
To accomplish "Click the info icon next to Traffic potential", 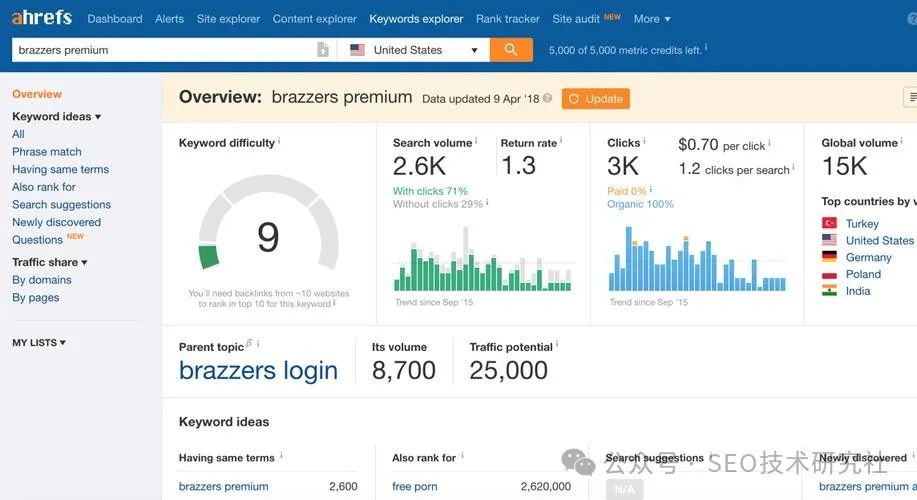I will pos(558,345).
